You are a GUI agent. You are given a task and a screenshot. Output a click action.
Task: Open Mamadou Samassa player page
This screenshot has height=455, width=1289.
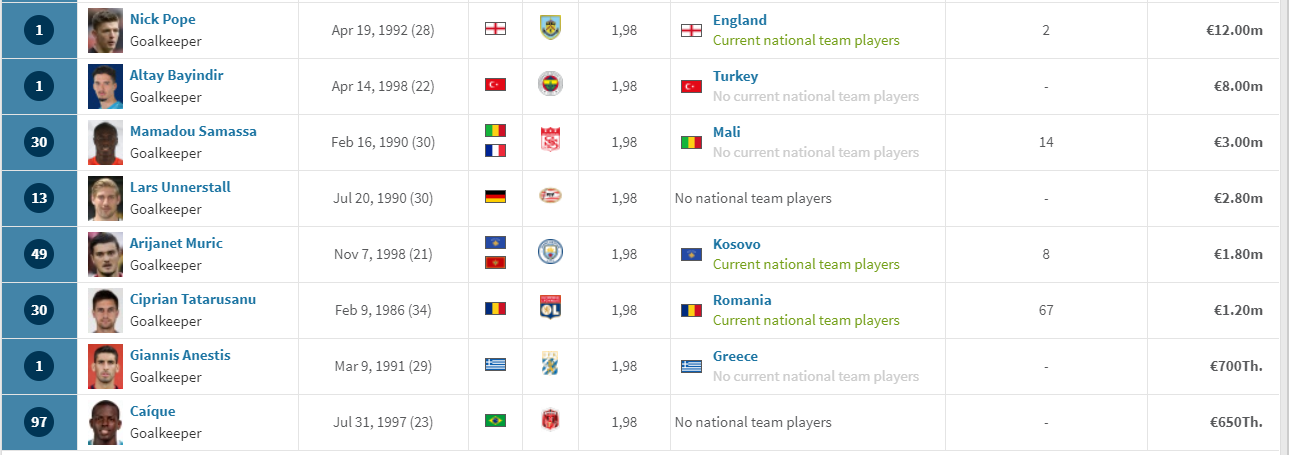(193, 131)
